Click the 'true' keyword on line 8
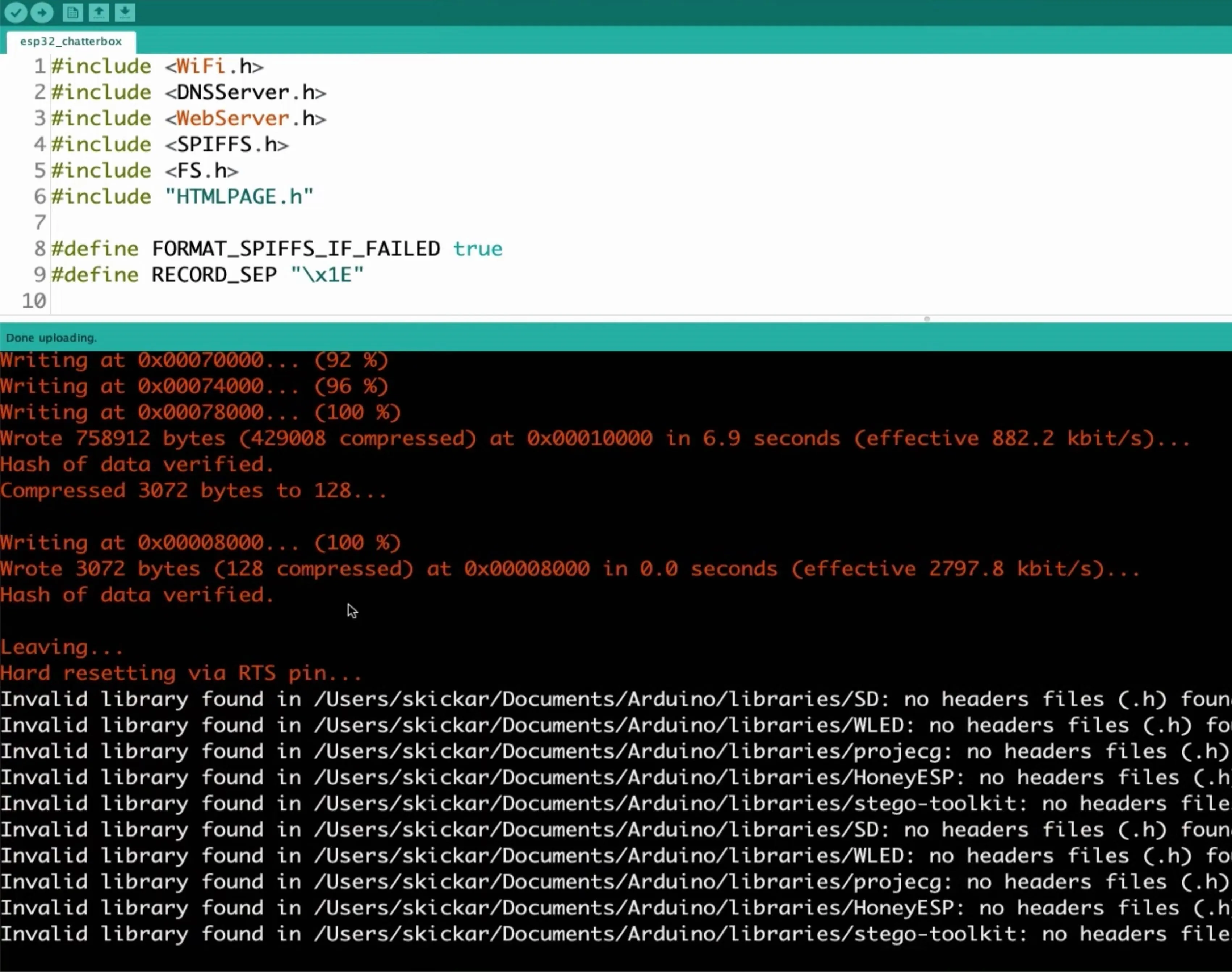 478,249
